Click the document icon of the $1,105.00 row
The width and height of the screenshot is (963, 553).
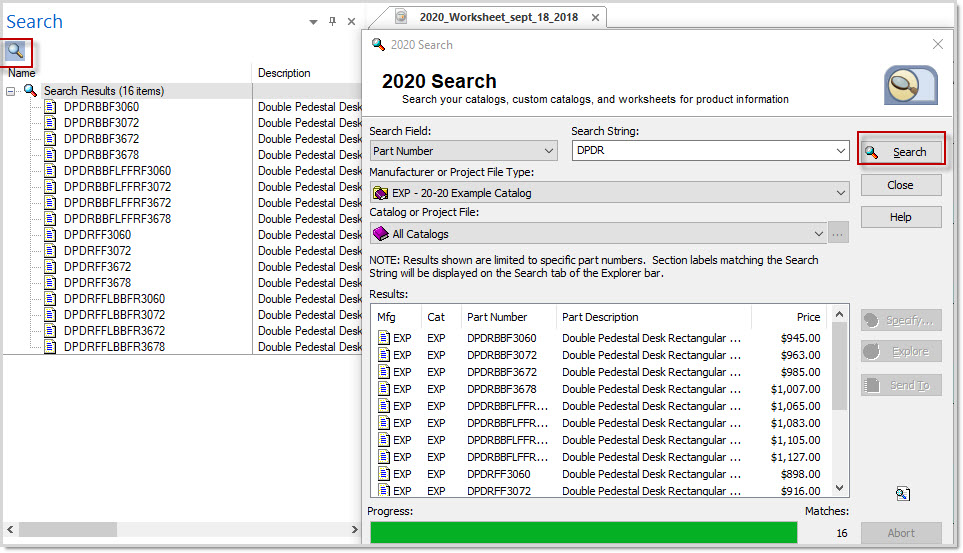pyautogui.click(x=384, y=440)
